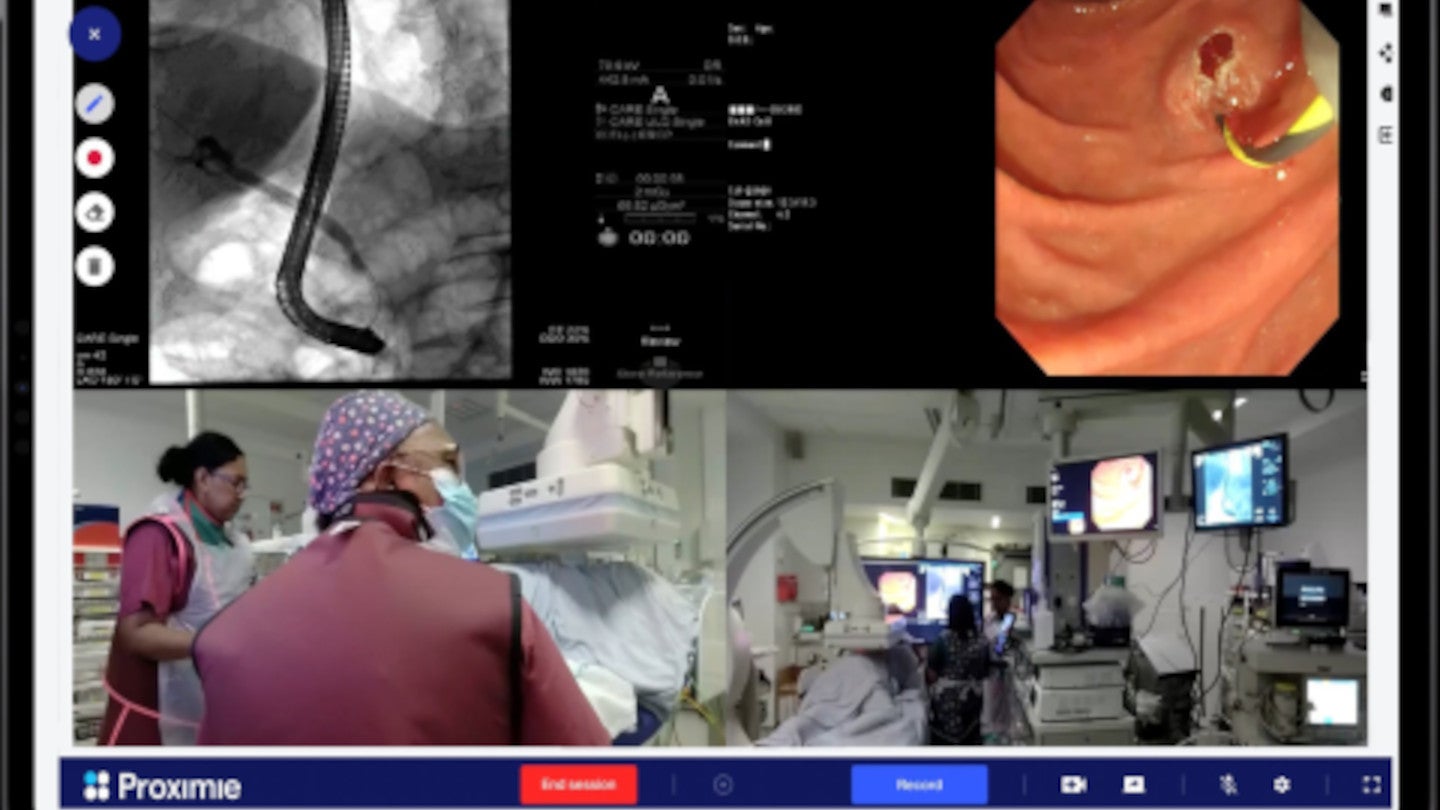The width and height of the screenshot is (1440, 810).
Task: Mute the microphone
Action: click(x=1229, y=786)
